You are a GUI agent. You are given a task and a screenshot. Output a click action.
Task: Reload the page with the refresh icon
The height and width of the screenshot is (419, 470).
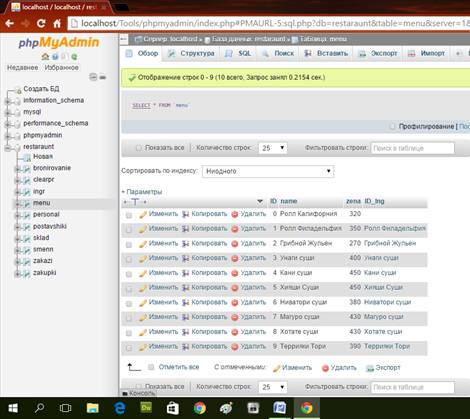[41, 23]
